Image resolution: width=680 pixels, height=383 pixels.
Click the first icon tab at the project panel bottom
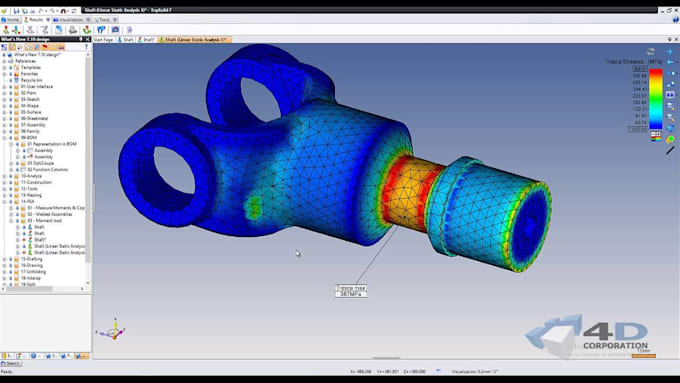(x=6, y=356)
